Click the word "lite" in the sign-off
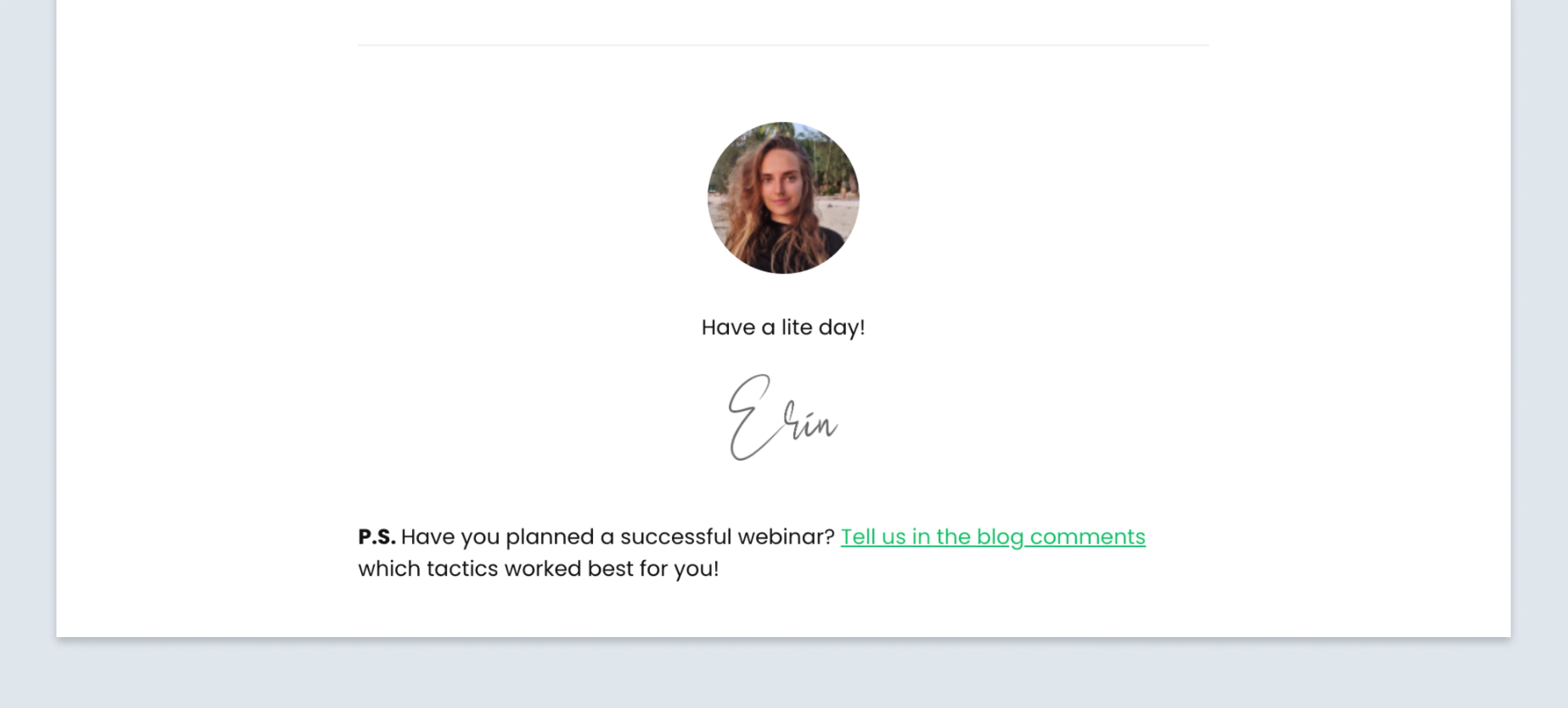The image size is (1568, 708). (x=797, y=328)
